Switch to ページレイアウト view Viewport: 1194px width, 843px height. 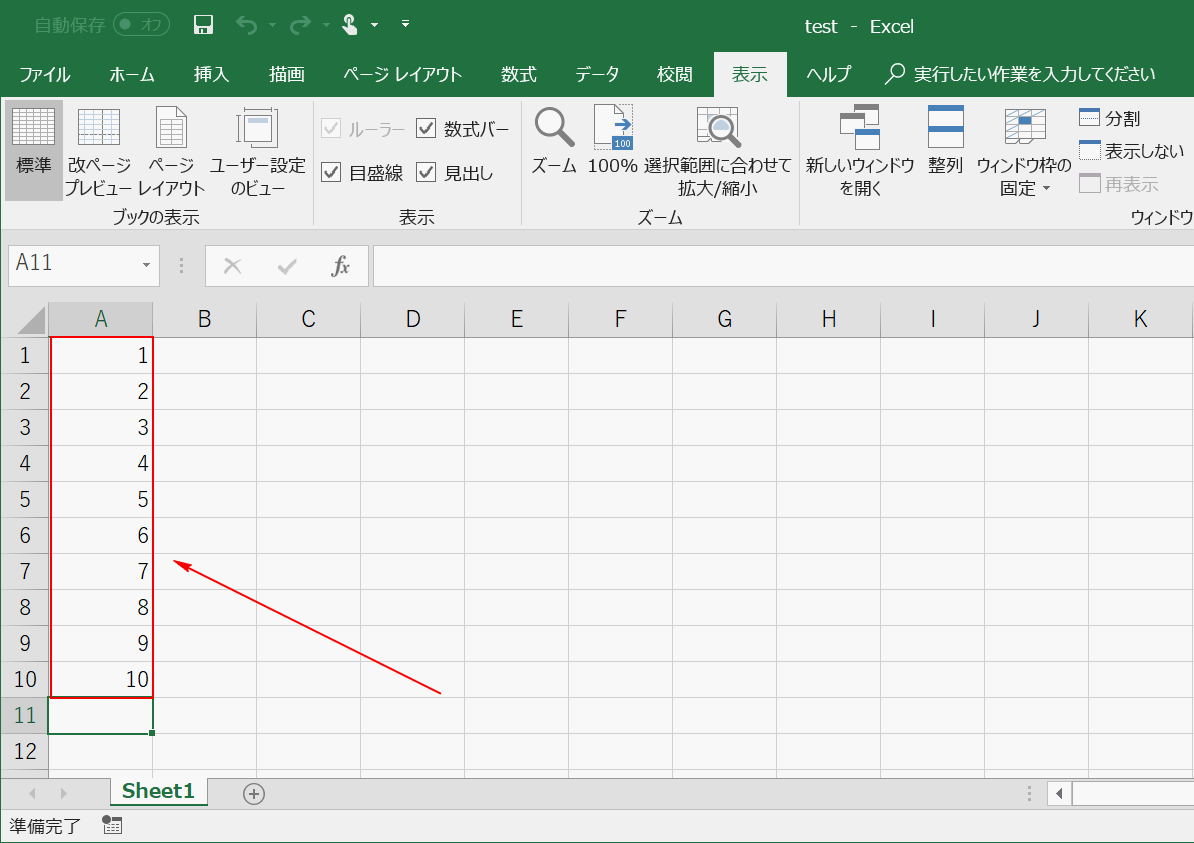click(x=171, y=151)
